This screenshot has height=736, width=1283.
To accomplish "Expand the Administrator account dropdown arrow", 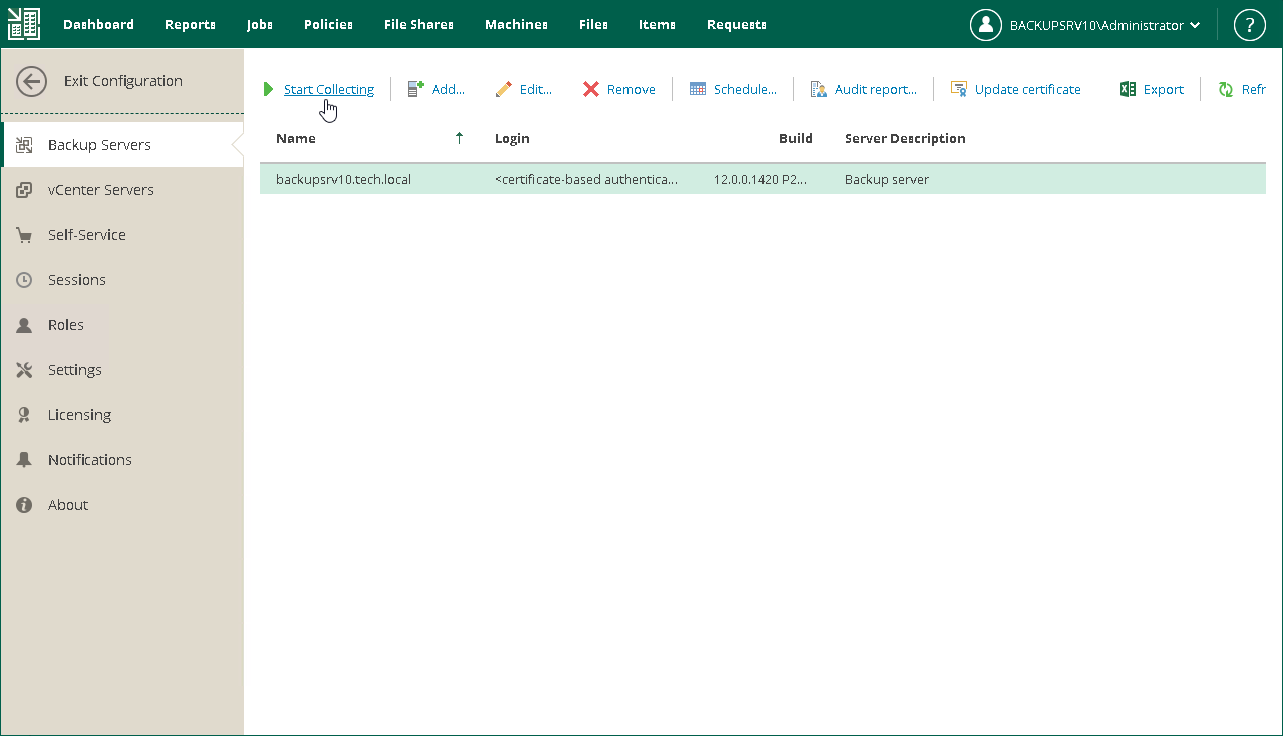I will point(1196,26).
